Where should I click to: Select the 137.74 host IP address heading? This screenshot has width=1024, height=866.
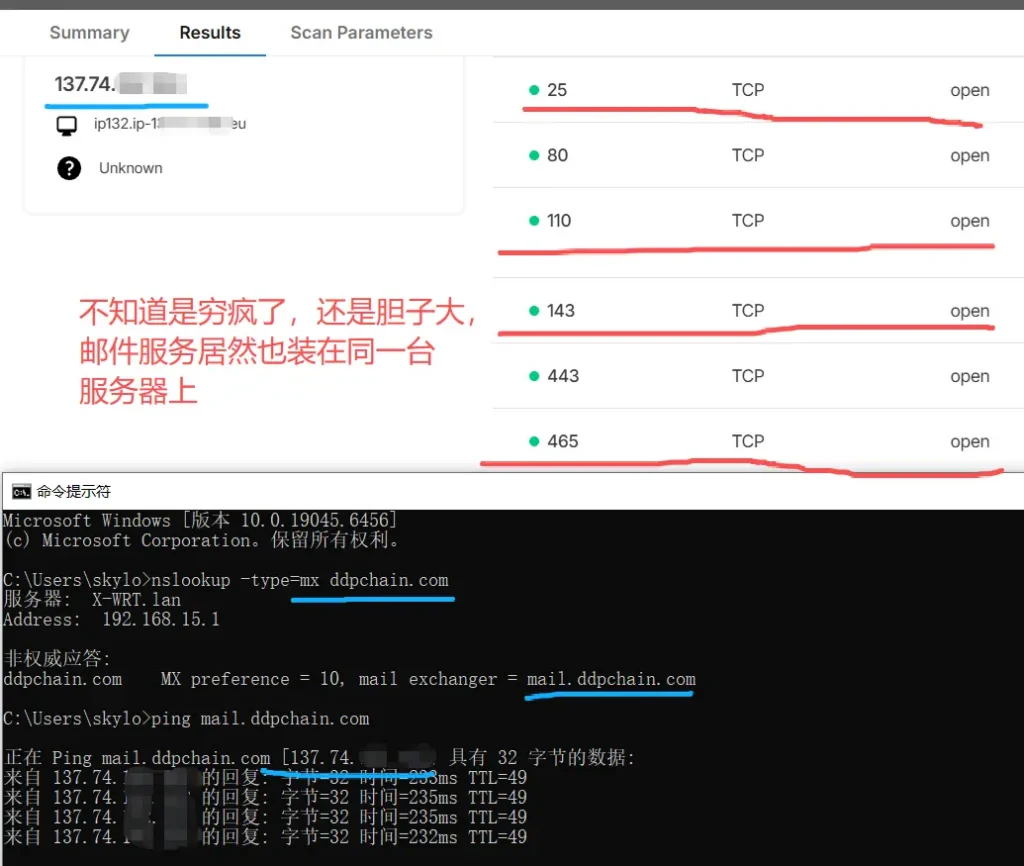click(120, 84)
